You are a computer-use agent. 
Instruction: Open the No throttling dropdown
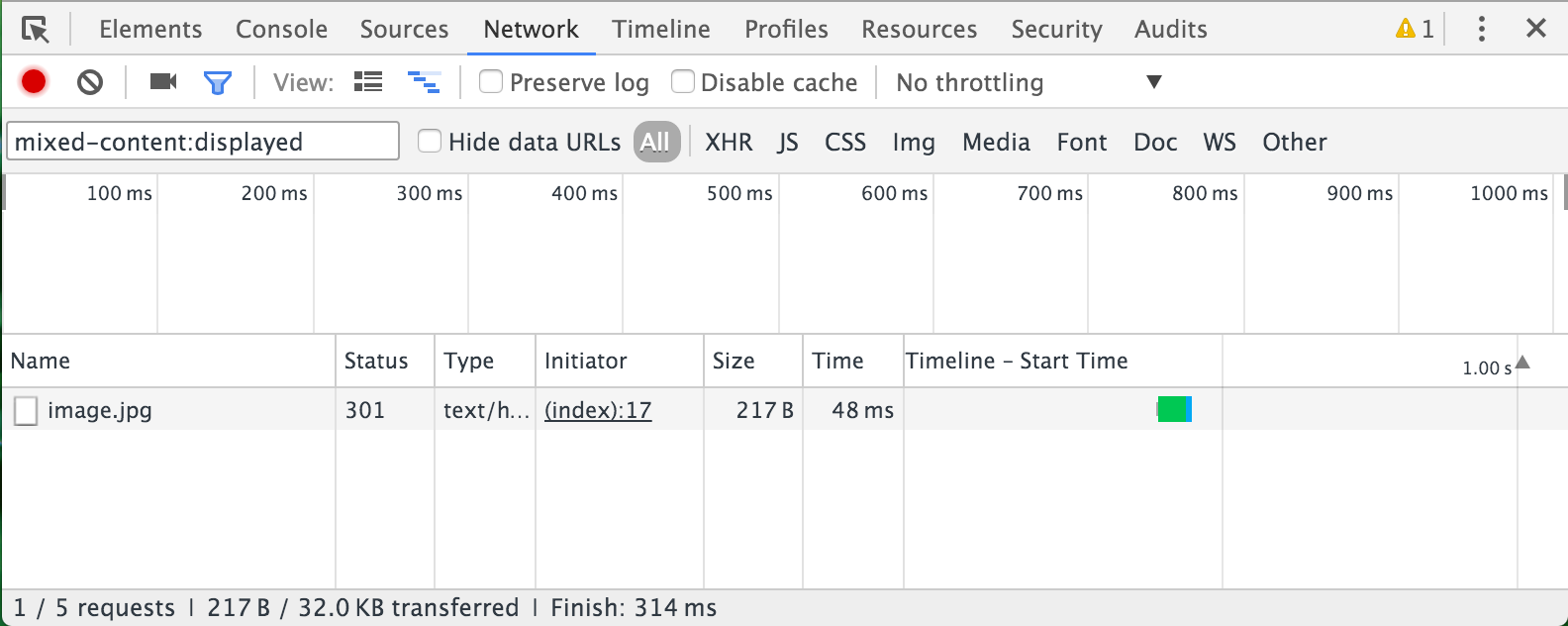pos(1029,82)
